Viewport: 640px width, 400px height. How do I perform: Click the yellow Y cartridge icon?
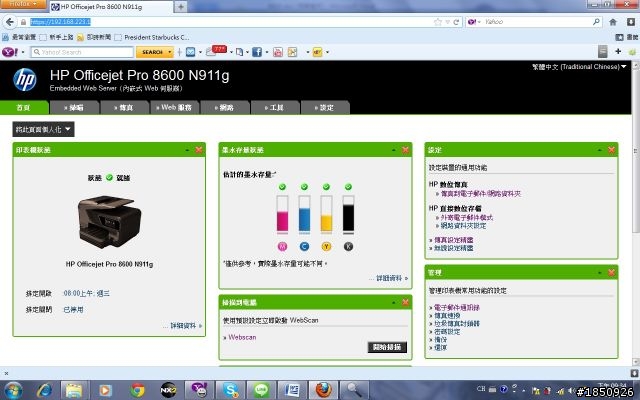[x=326, y=246]
